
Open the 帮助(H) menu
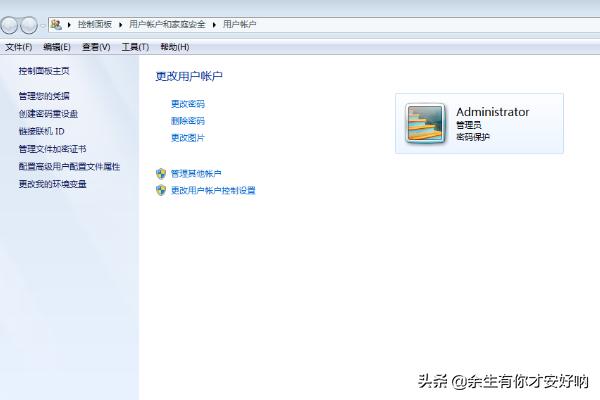click(x=174, y=46)
